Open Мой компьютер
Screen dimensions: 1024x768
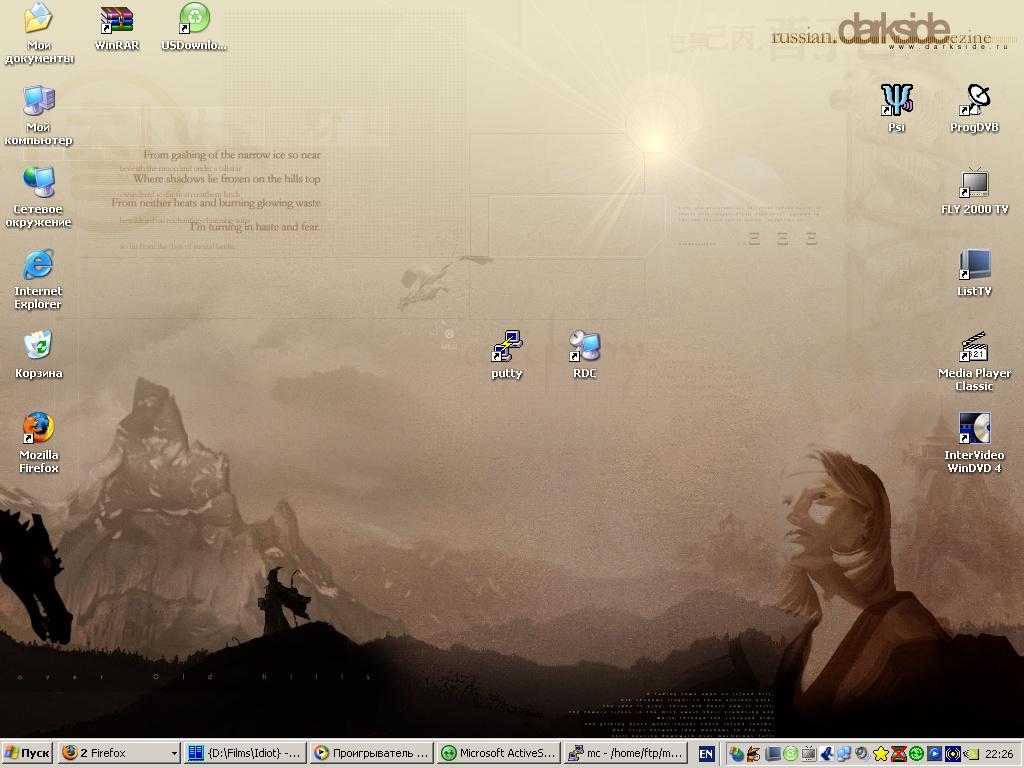click(38, 101)
